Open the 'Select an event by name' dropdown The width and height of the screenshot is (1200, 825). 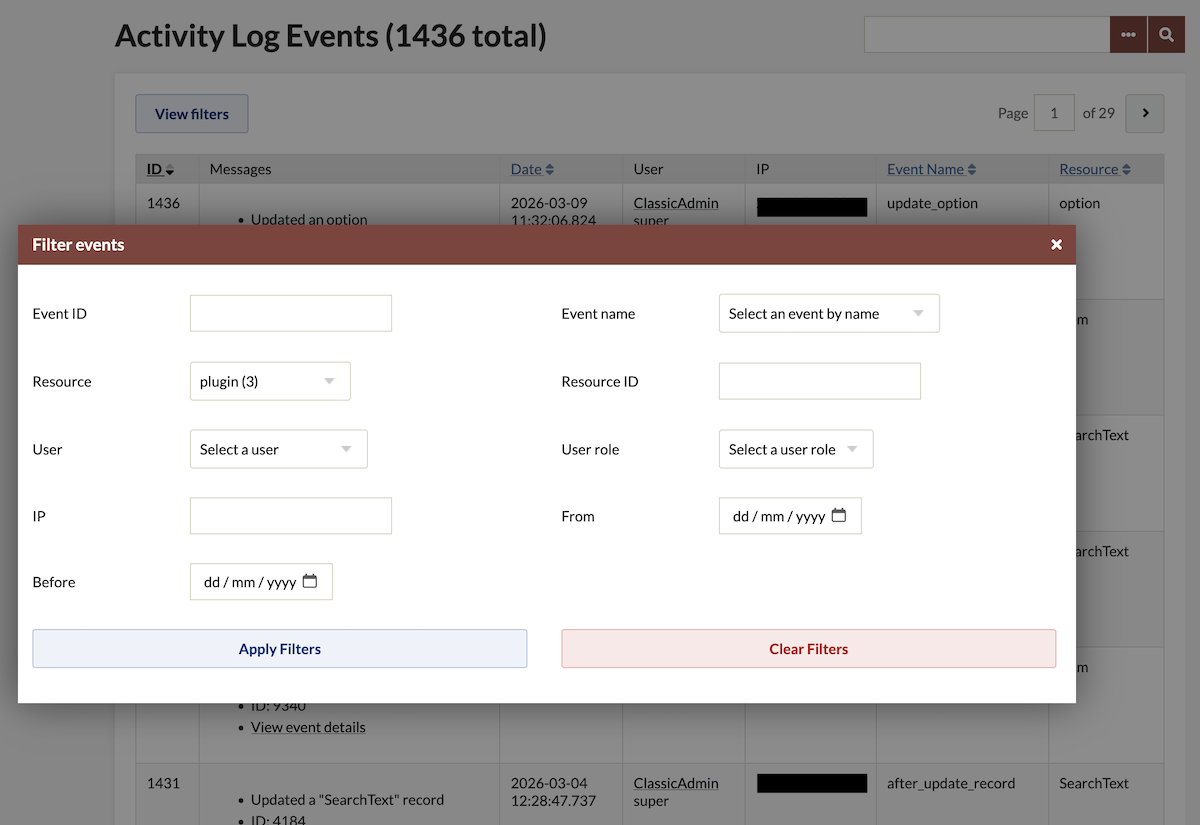click(828, 313)
